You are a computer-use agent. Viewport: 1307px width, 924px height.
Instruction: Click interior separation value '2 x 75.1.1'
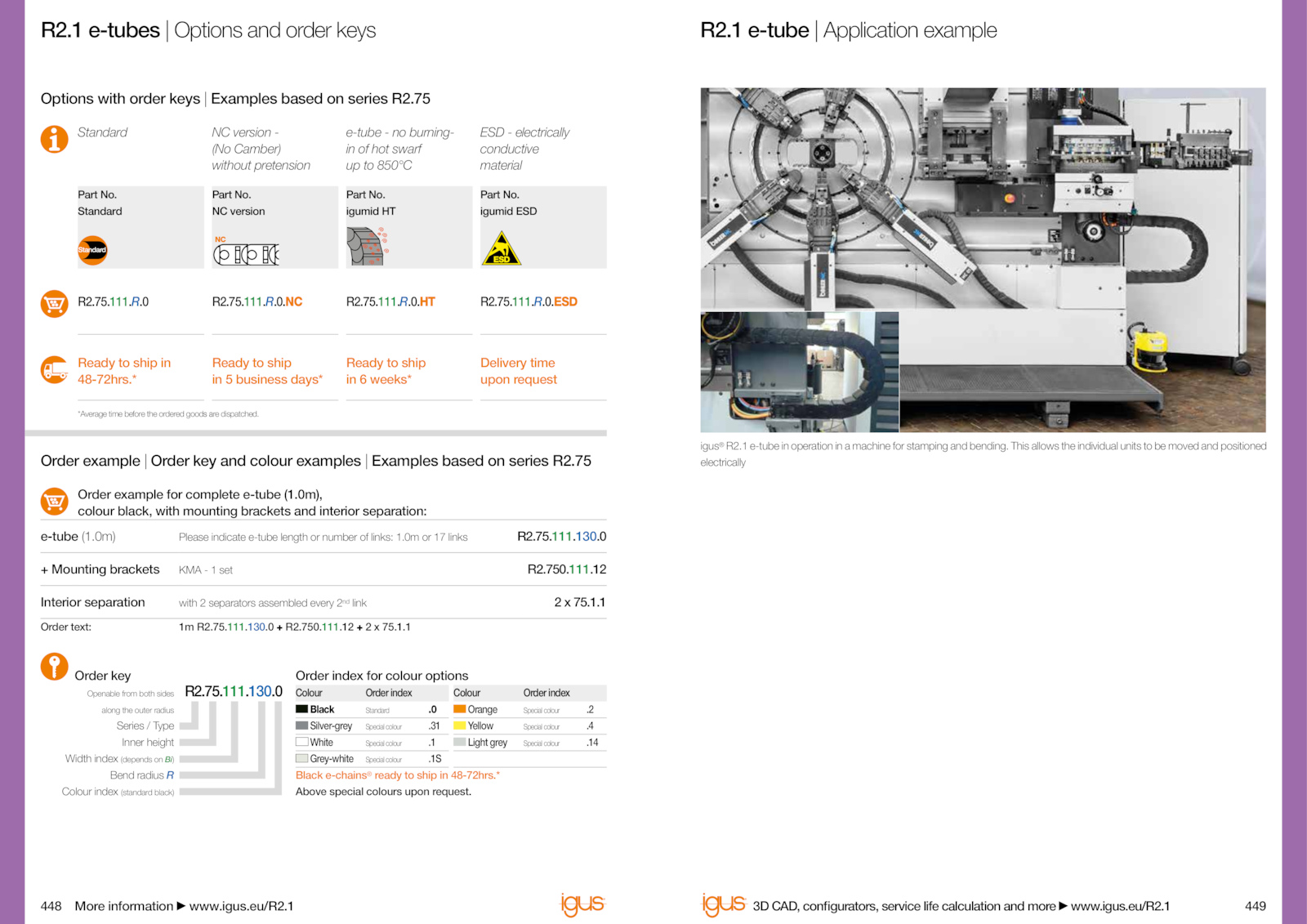coord(580,602)
